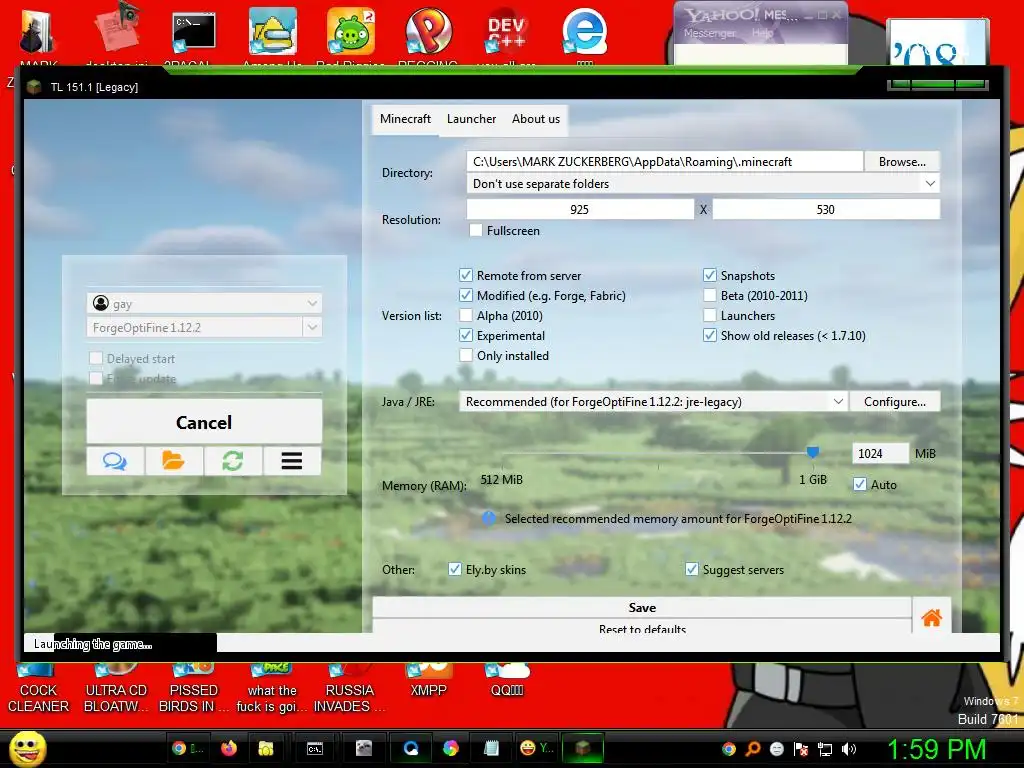Click the 1024 MiB memory field
Viewport: 1024px width, 768px height.
[x=880, y=453]
